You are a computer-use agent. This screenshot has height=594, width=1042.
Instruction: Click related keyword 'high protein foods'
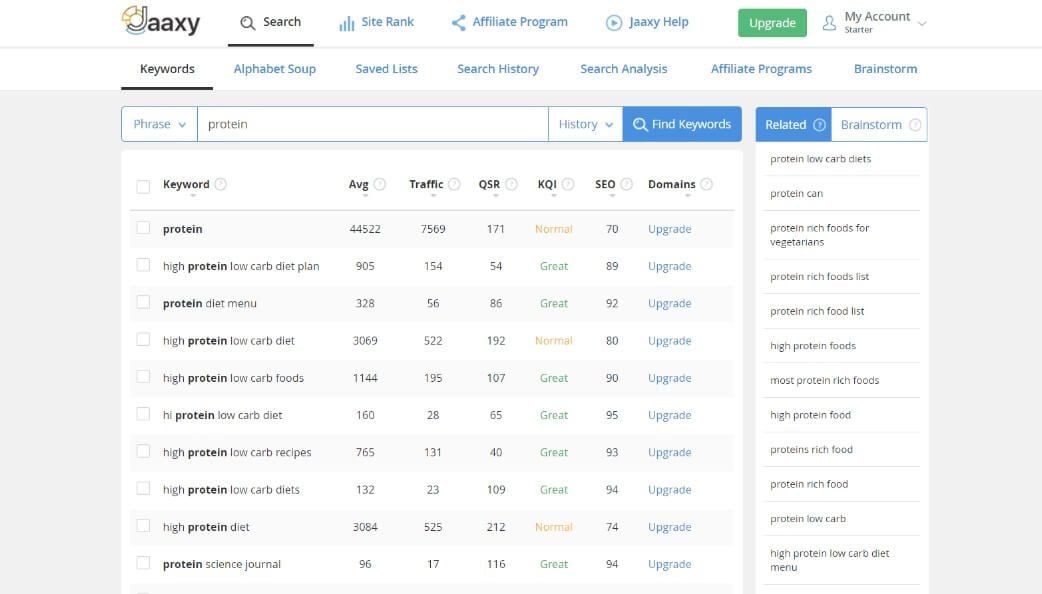coord(813,346)
